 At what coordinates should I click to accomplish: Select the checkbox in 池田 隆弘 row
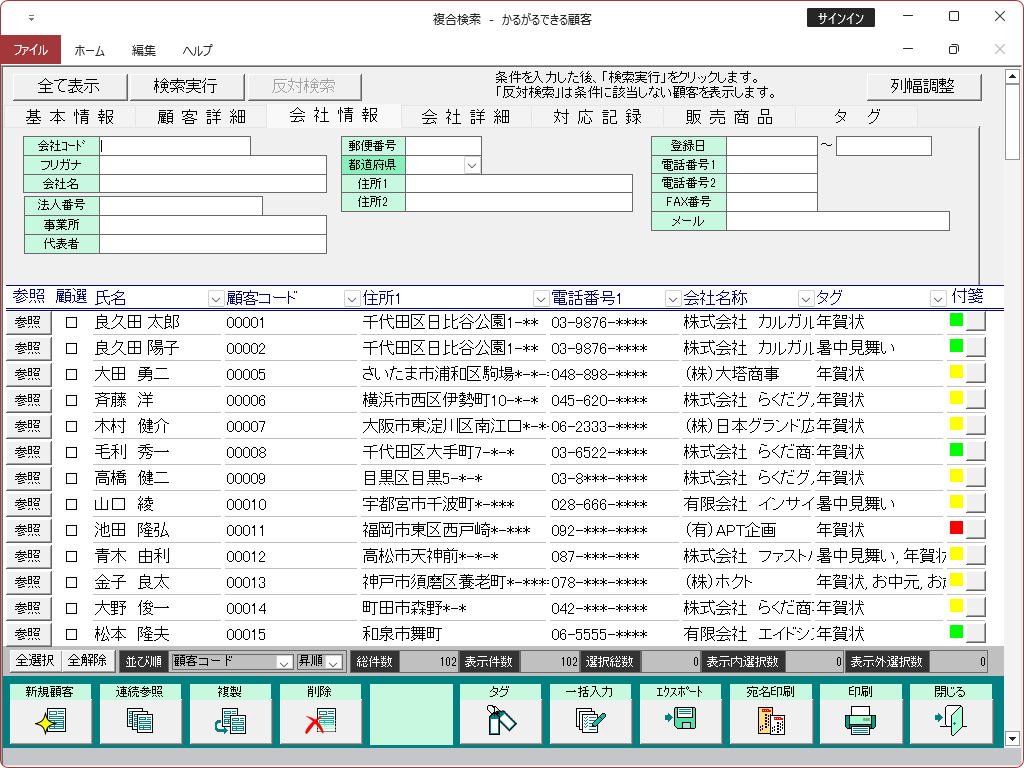71,530
